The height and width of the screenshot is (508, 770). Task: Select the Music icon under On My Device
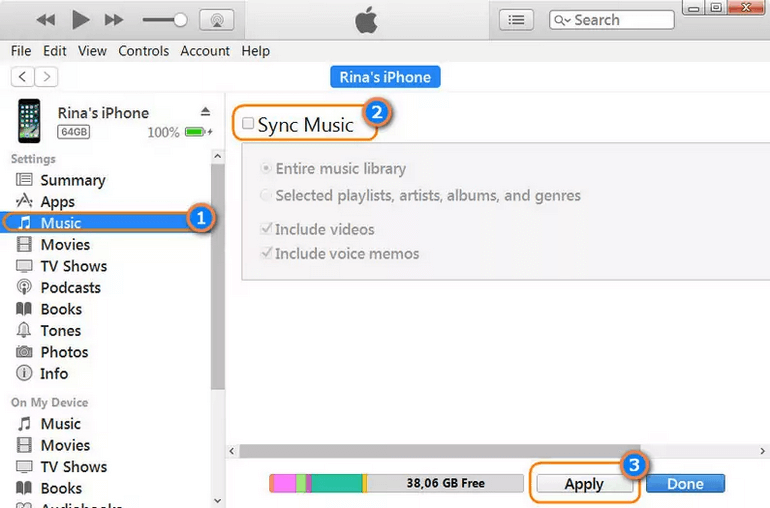pos(24,423)
